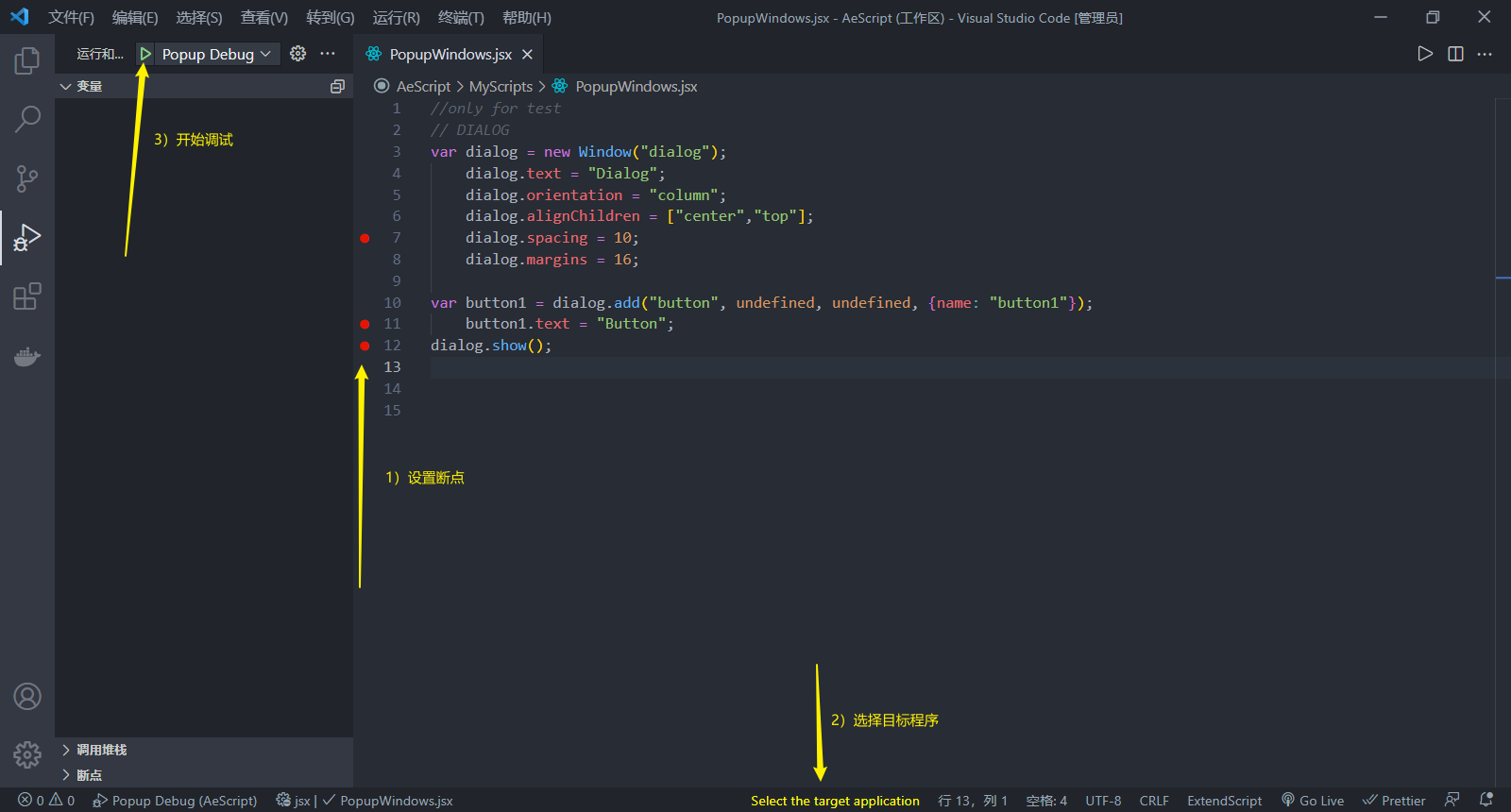The height and width of the screenshot is (812, 1511).
Task: Open debug panel more actions ellipsis
Action: (x=328, y=54)
